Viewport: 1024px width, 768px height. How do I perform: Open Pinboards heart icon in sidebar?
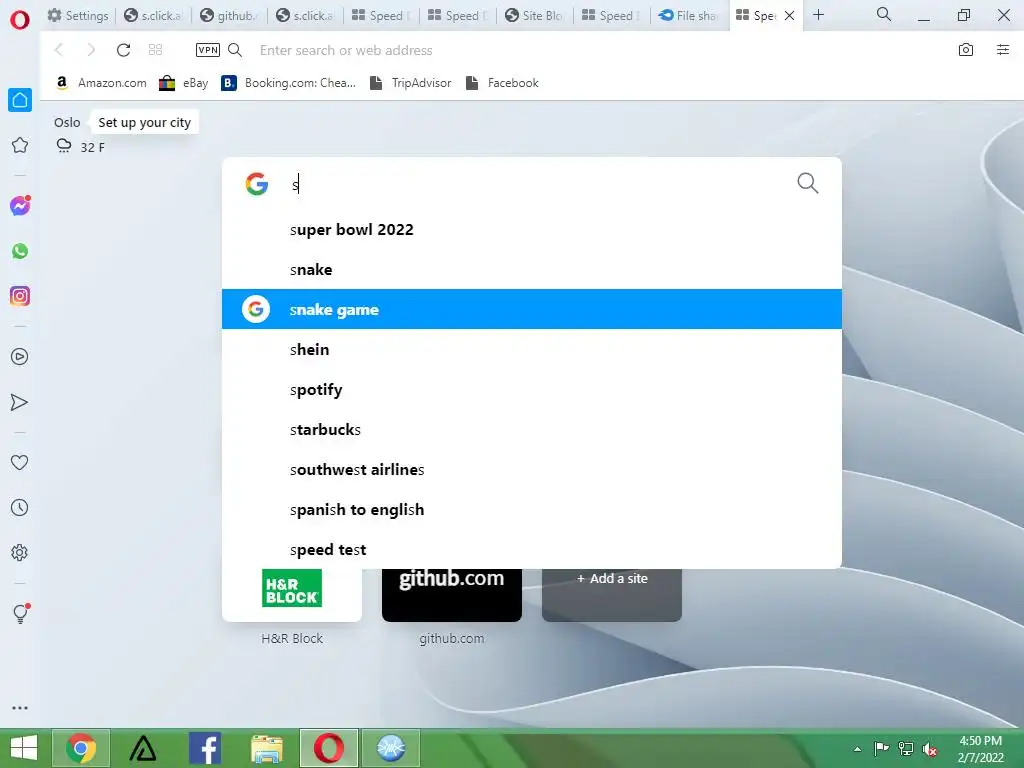[20, 462]
